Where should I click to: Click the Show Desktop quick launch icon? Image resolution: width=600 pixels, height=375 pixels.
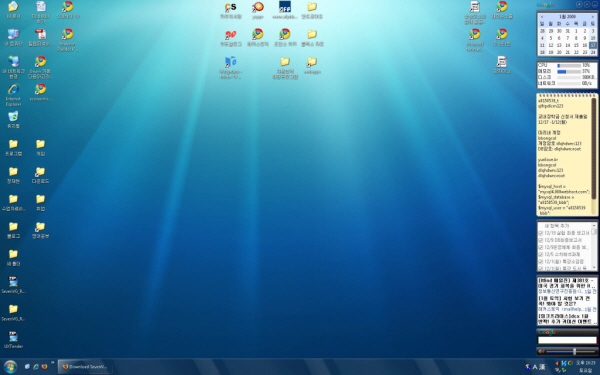point(27,367)
